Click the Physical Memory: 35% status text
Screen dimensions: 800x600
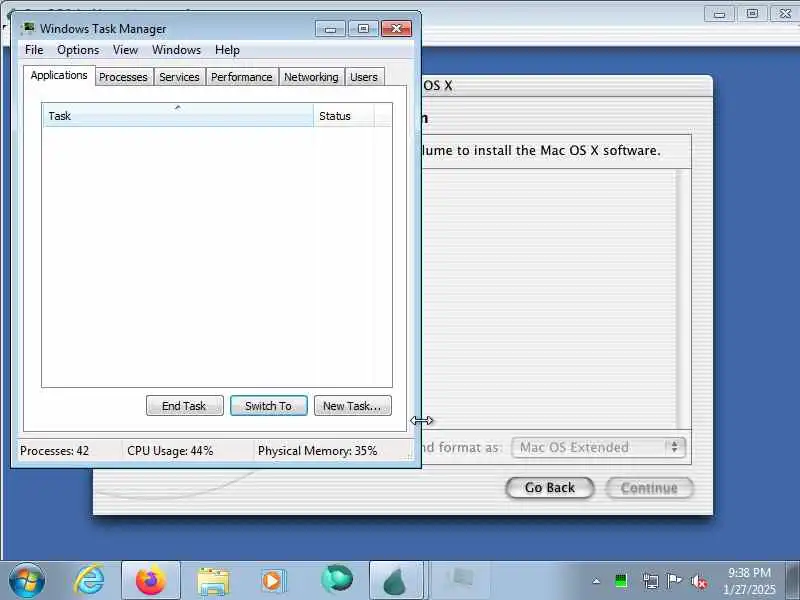point(317,451)
